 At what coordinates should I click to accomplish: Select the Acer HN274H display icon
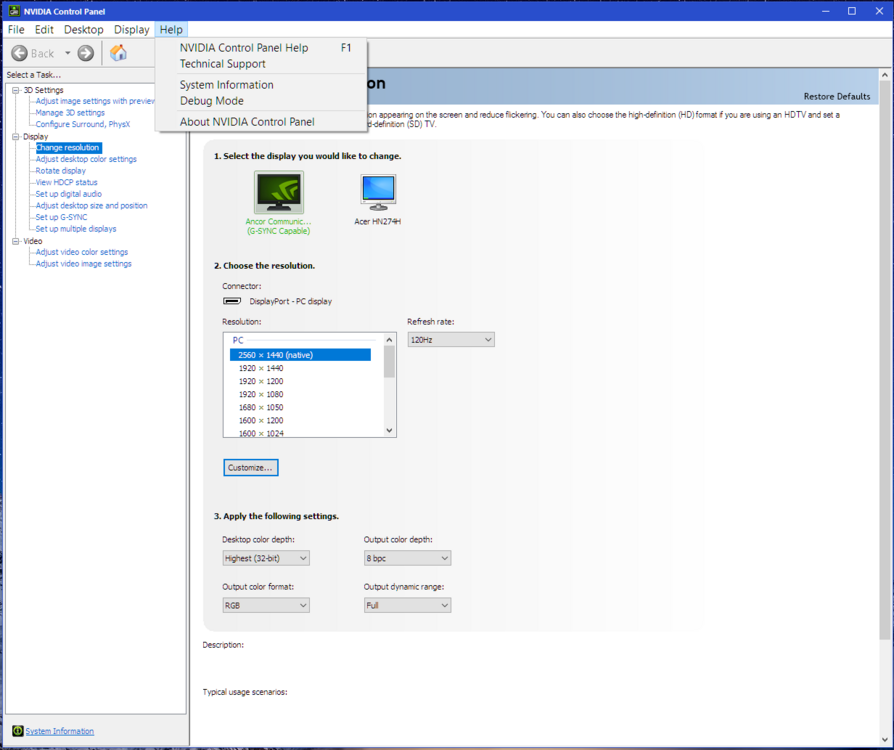point(378,192)
